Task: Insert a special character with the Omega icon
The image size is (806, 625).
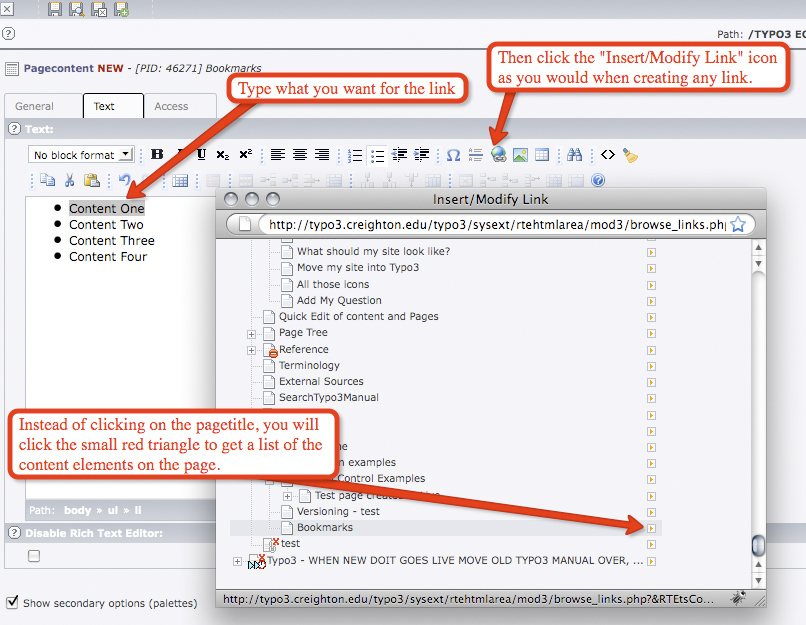Action: 453,155
